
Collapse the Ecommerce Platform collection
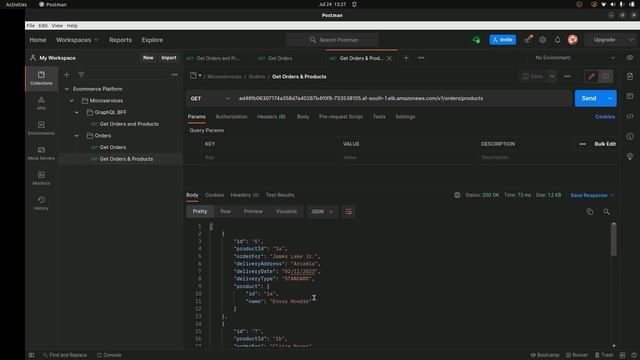pos(67,89)
